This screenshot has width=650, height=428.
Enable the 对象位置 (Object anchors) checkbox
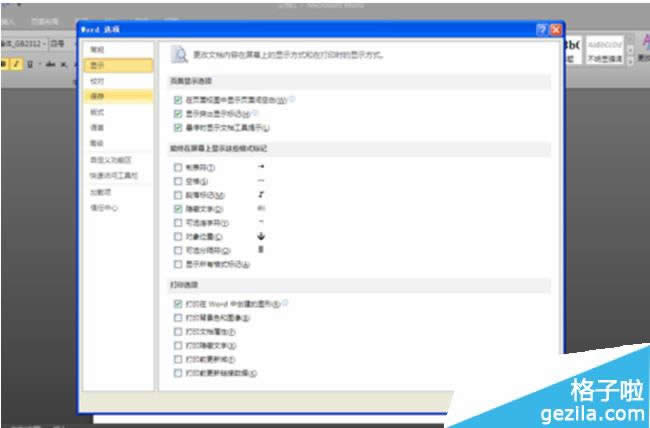(178, 236)
